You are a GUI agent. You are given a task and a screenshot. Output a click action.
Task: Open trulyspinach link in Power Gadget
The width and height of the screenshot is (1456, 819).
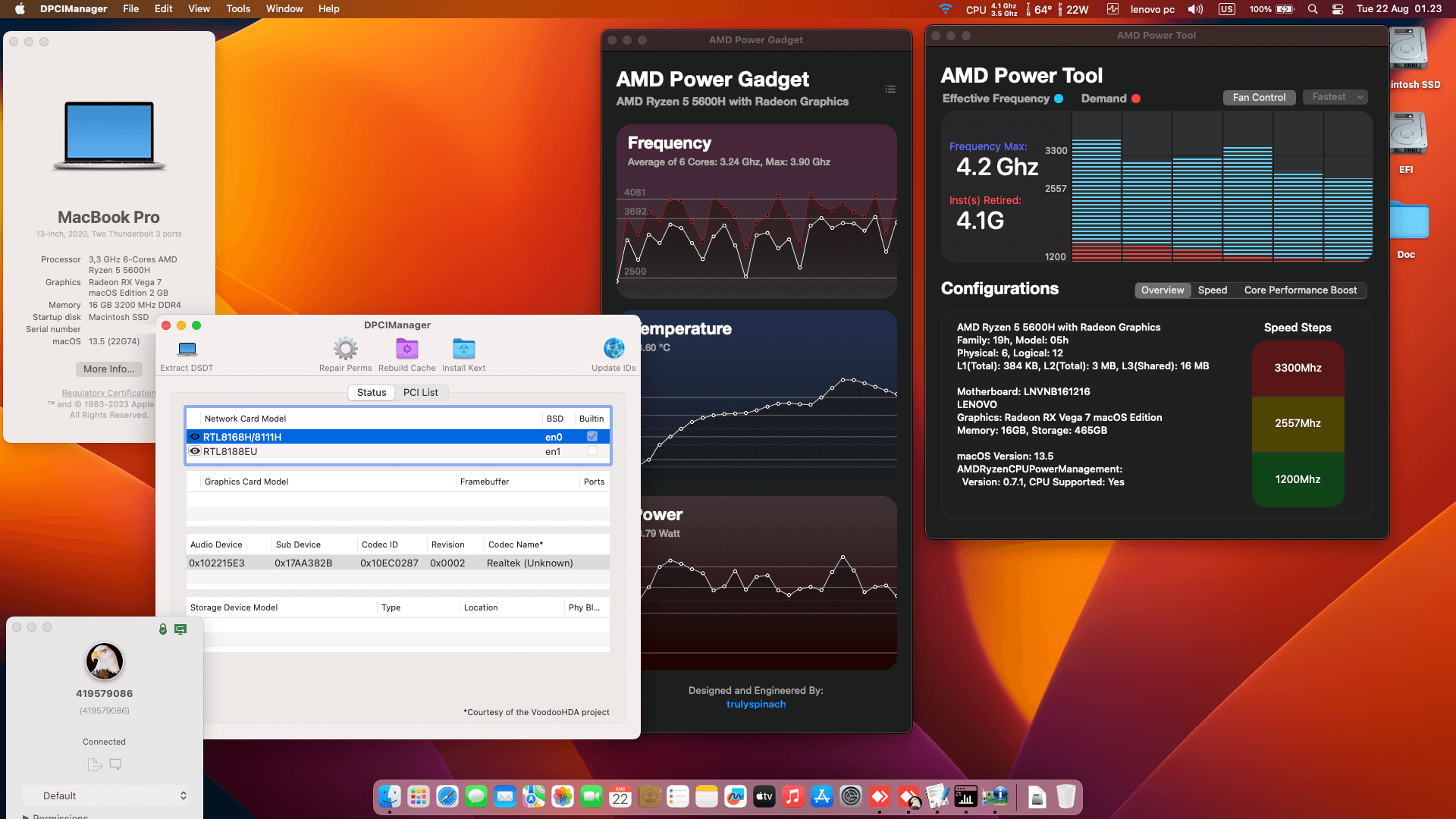pos(756,704)
